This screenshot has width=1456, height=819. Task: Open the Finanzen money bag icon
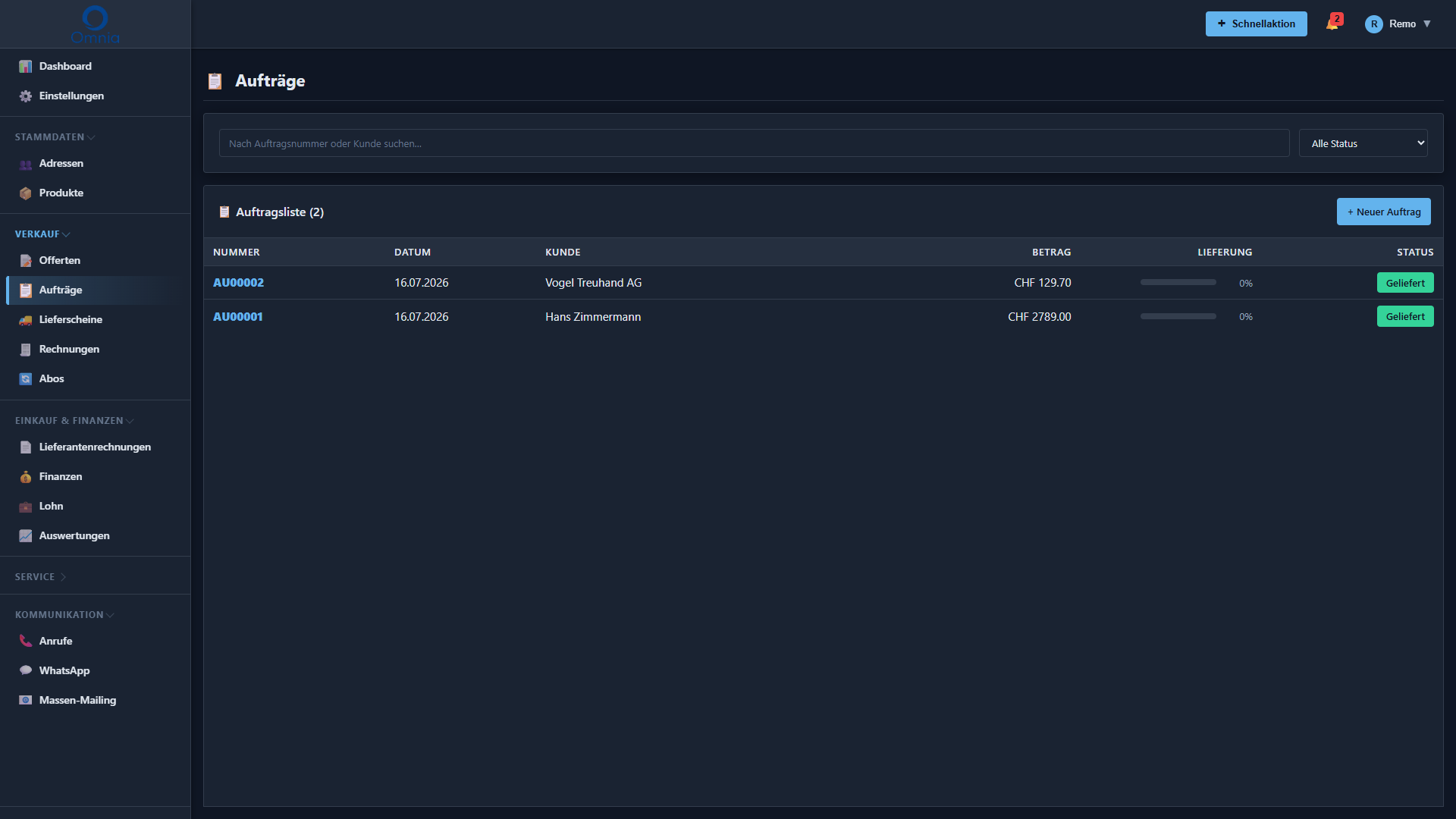point(26,477)
